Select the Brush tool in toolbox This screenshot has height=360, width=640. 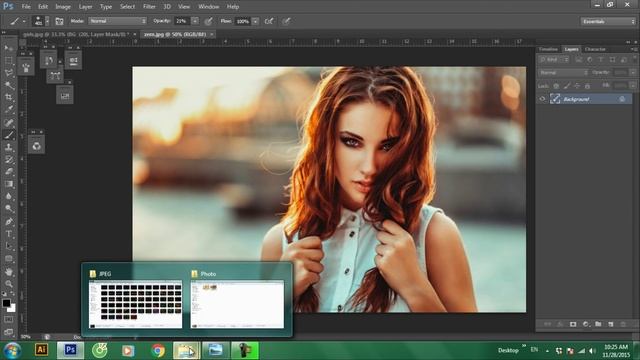[x=9, y=135]
